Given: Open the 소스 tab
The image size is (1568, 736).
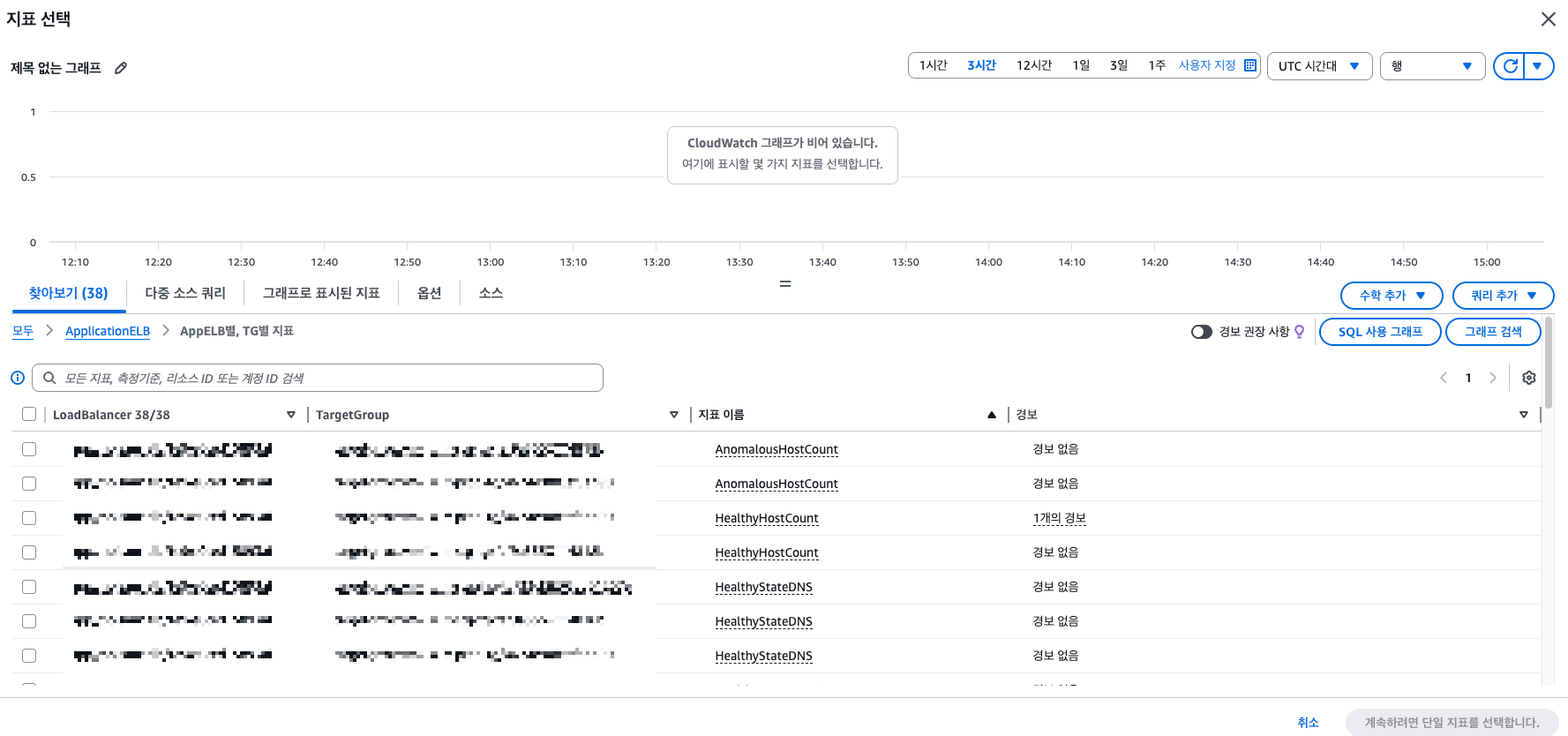Looking at the screenshot, I should click(491, 293).
